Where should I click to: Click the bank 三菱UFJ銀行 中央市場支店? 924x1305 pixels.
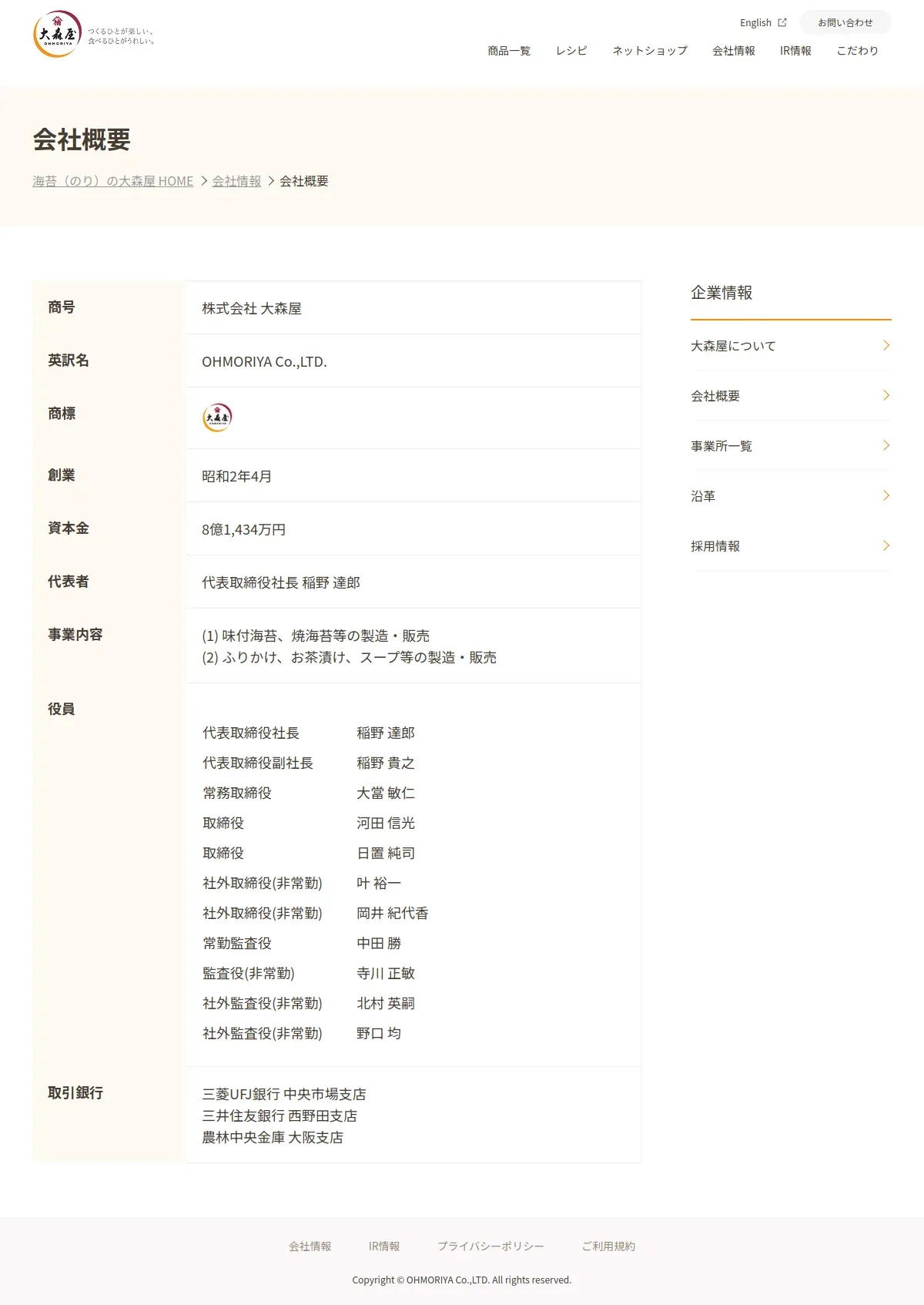284,1094
